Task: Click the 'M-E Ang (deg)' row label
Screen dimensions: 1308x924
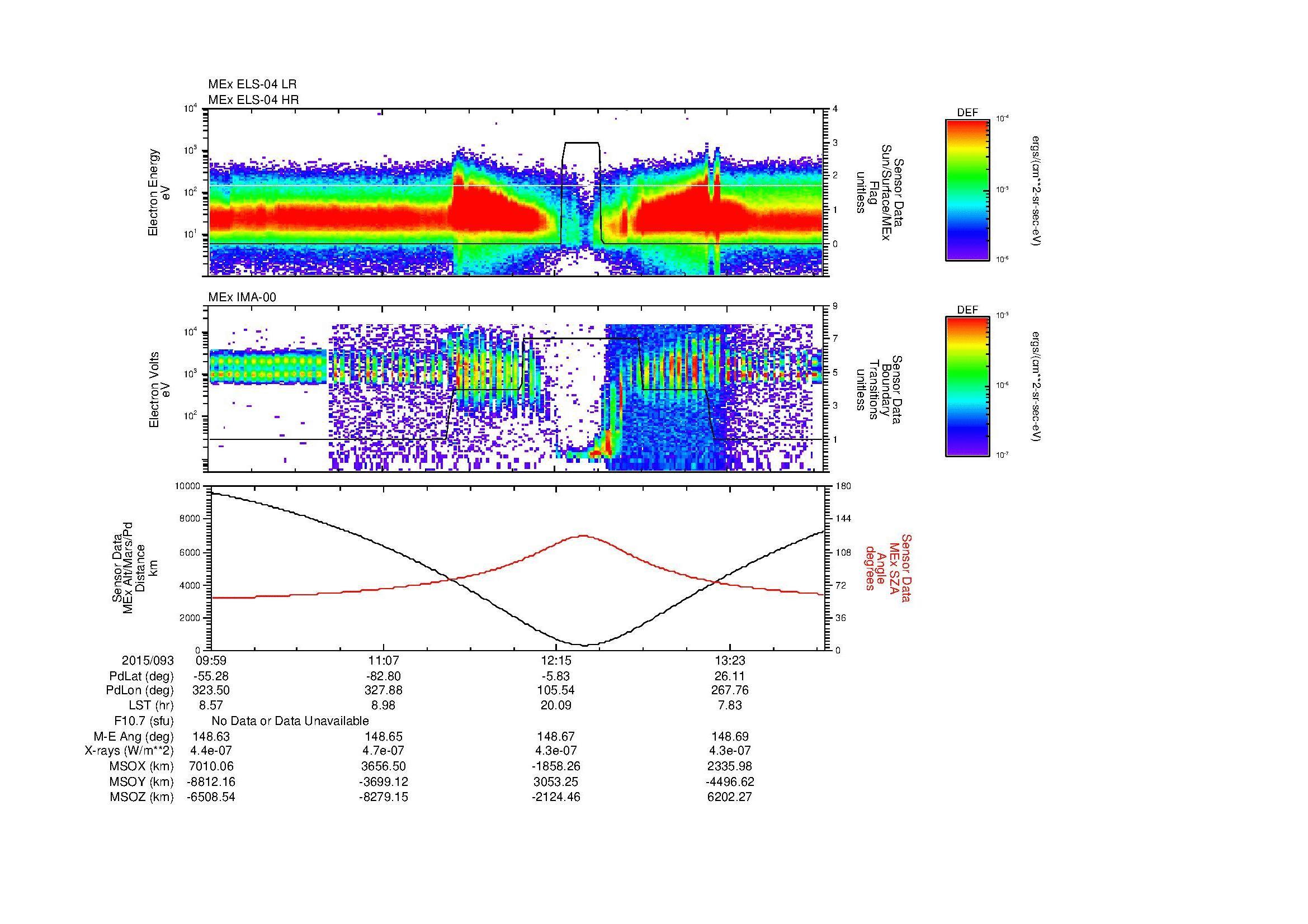Action: tap(134, 736)
